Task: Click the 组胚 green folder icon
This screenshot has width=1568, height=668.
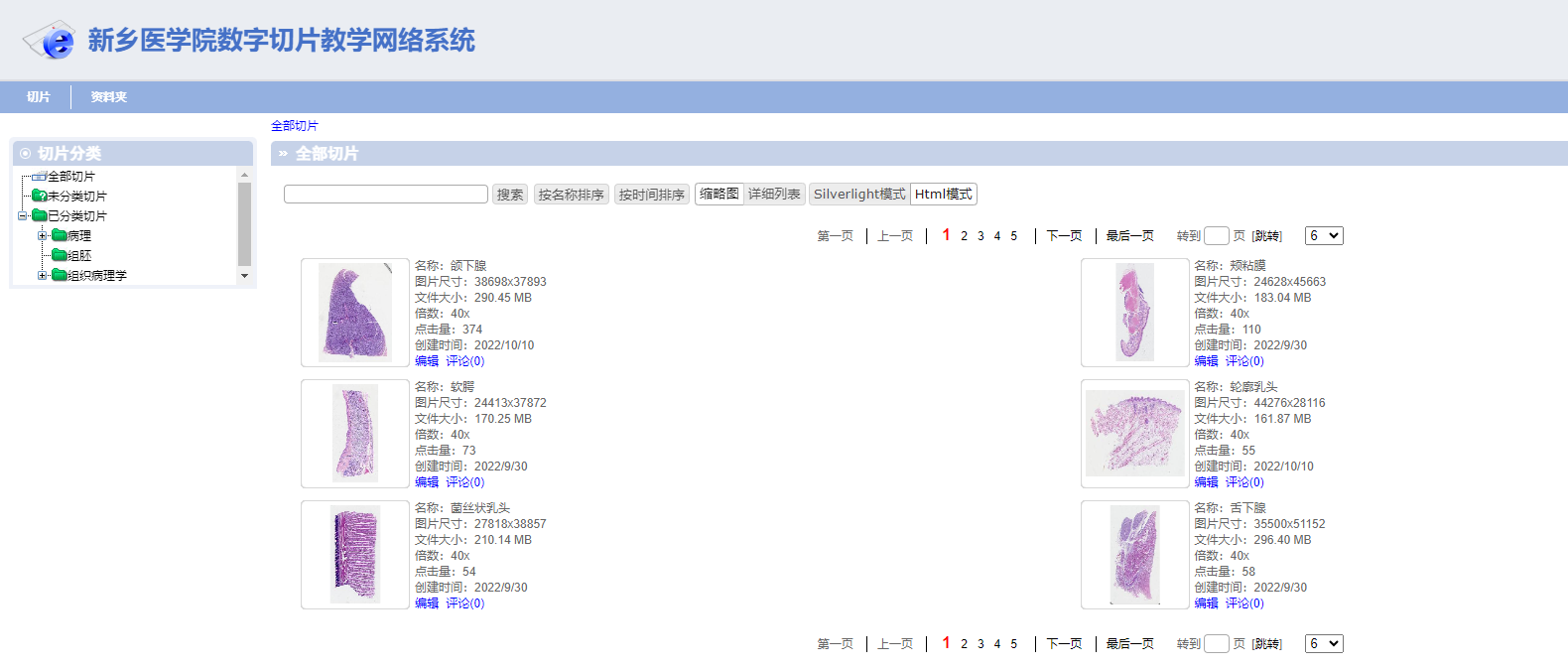Action: tap(59, 255)
